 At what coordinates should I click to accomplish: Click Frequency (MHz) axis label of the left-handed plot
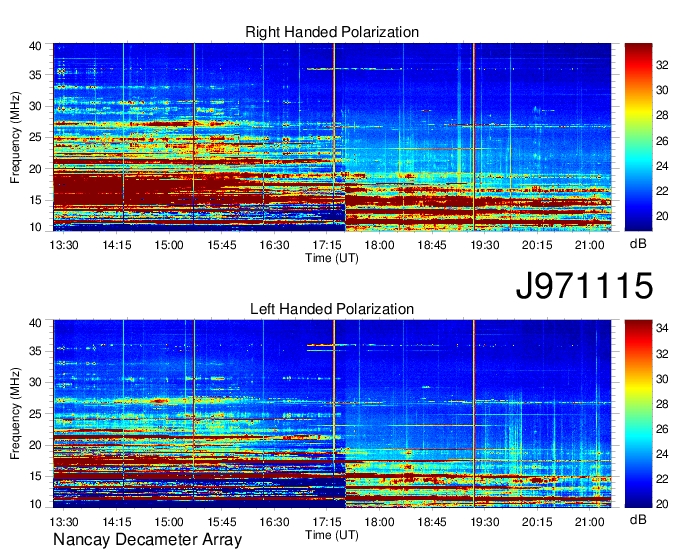15,414
